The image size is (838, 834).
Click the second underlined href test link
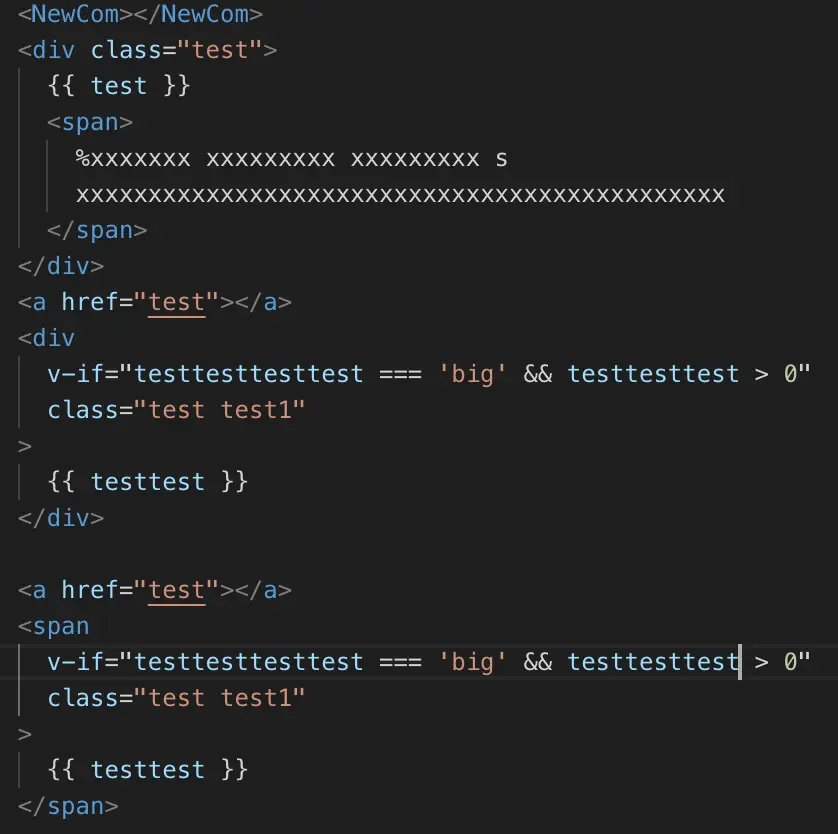[x=176, y=590]
